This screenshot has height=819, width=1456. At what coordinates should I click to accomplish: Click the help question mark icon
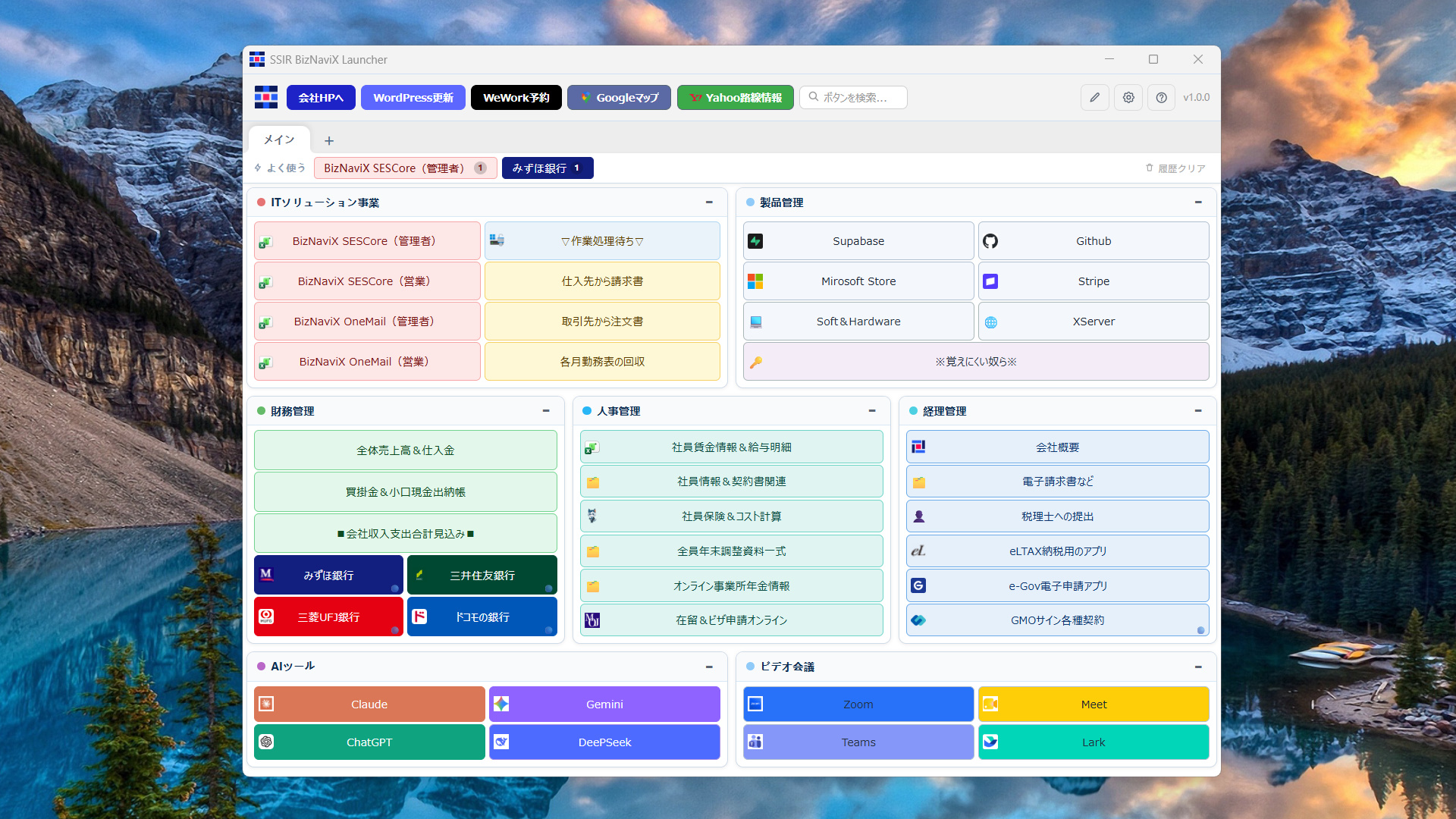(x=1161, y=97)
